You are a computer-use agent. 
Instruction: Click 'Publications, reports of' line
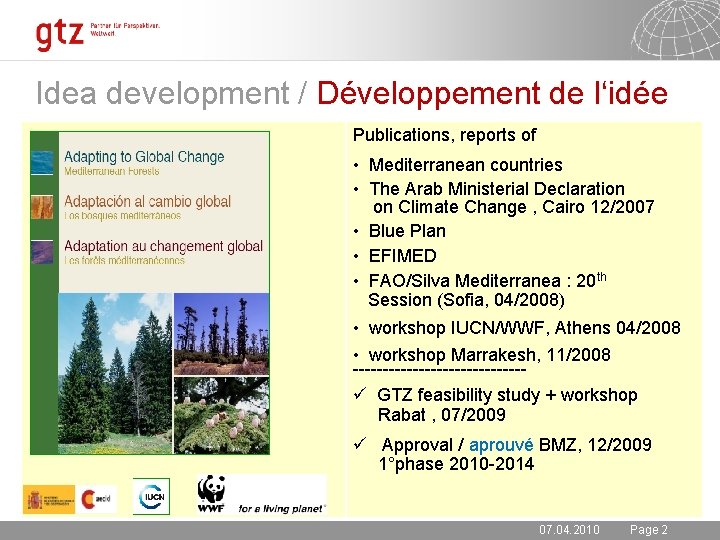click(444, 135)
